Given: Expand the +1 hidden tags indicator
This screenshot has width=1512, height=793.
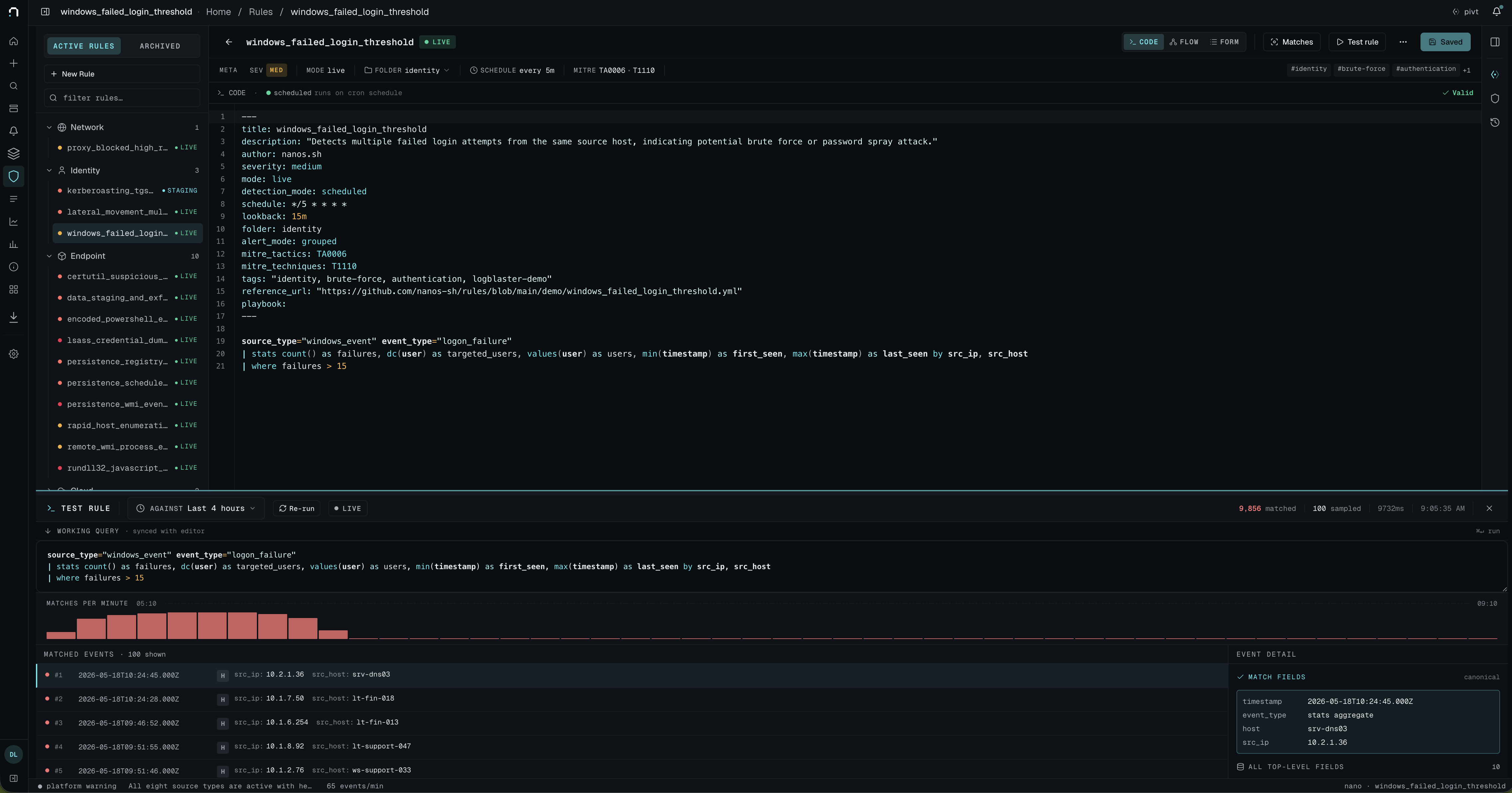Looking at the screenshot, I should pyautogui.click(x=1467, y=71).
